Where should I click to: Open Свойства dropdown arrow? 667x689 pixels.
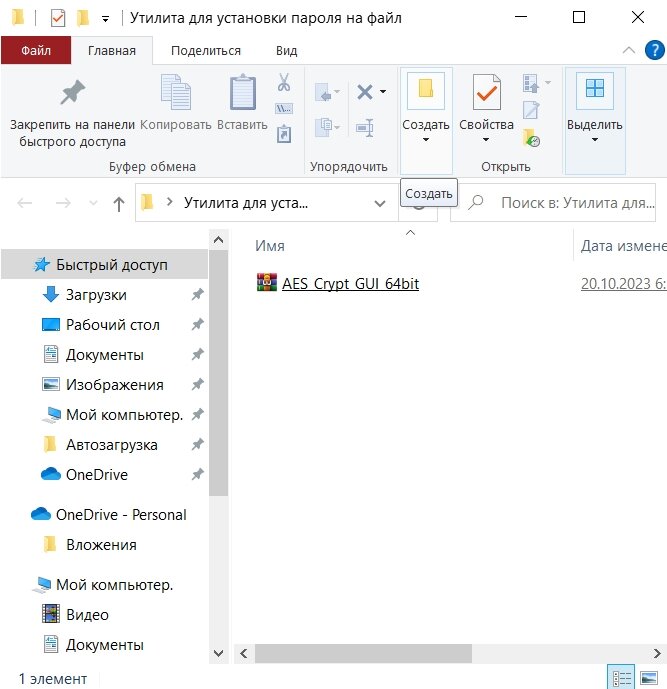(486, 140)
